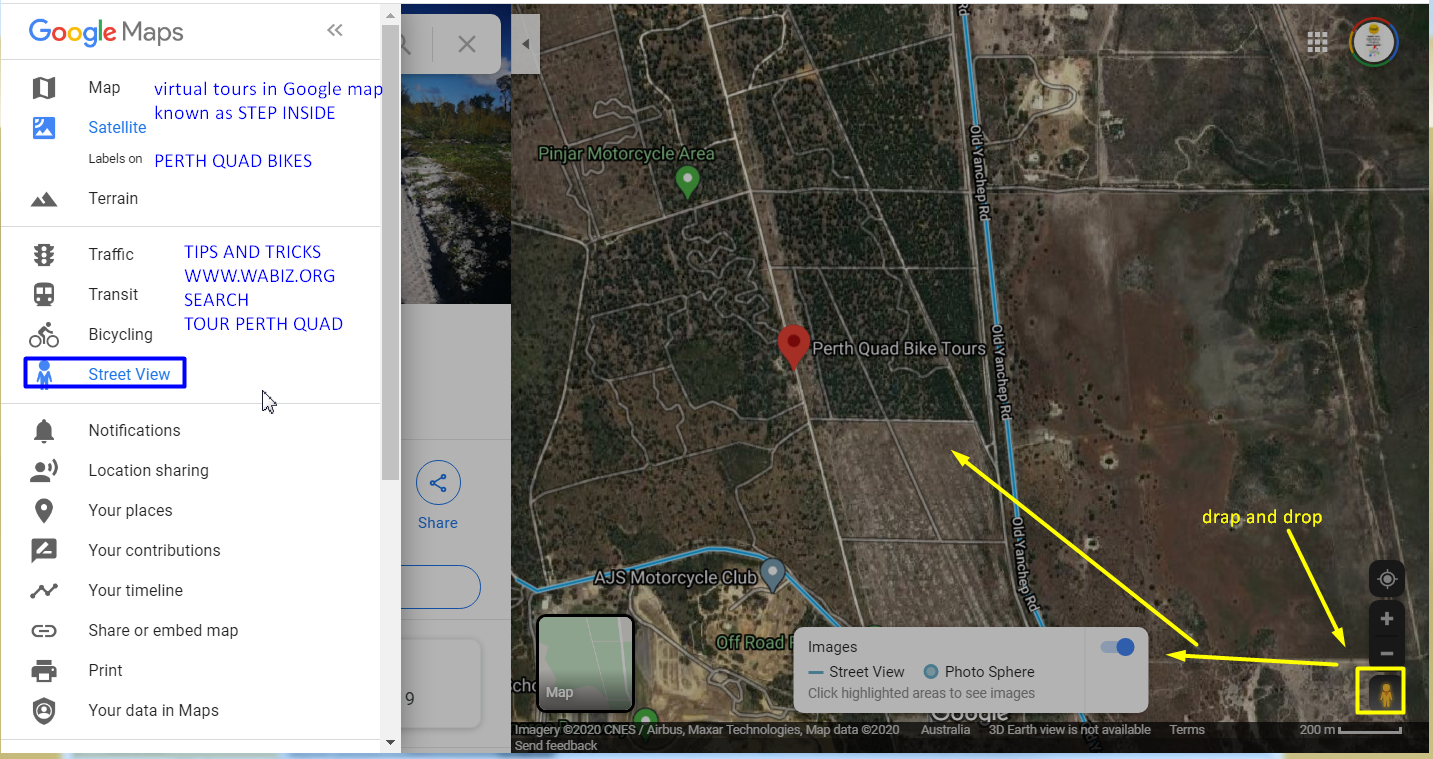Toggle the Images layer switch off
Image resolution: width=1433 pixels, height=759 pixels.
(x=1118, y=647)
